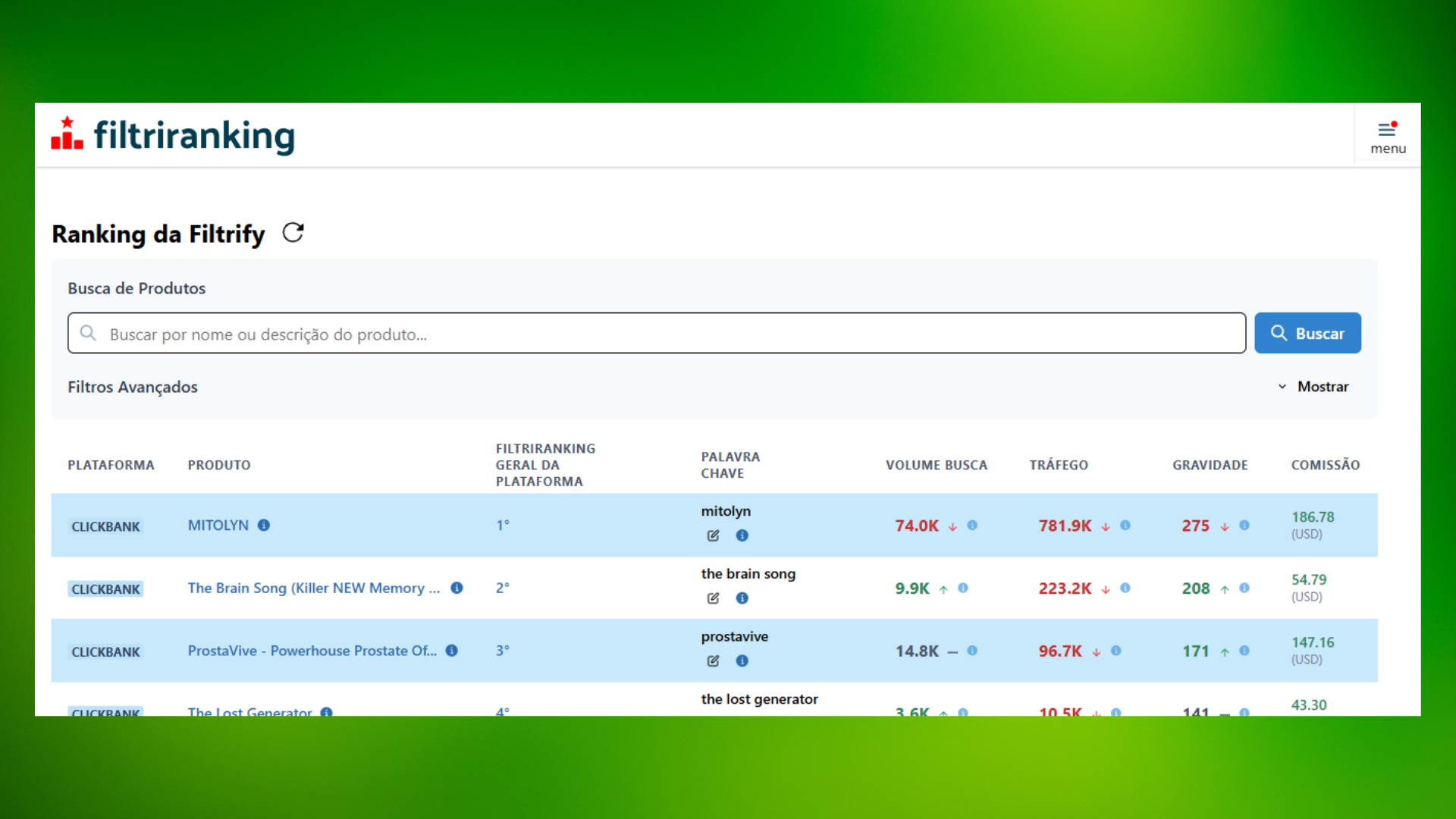Sort by the Volume Busca column header
Viewport: 1456px width, 819px height.
936,465
